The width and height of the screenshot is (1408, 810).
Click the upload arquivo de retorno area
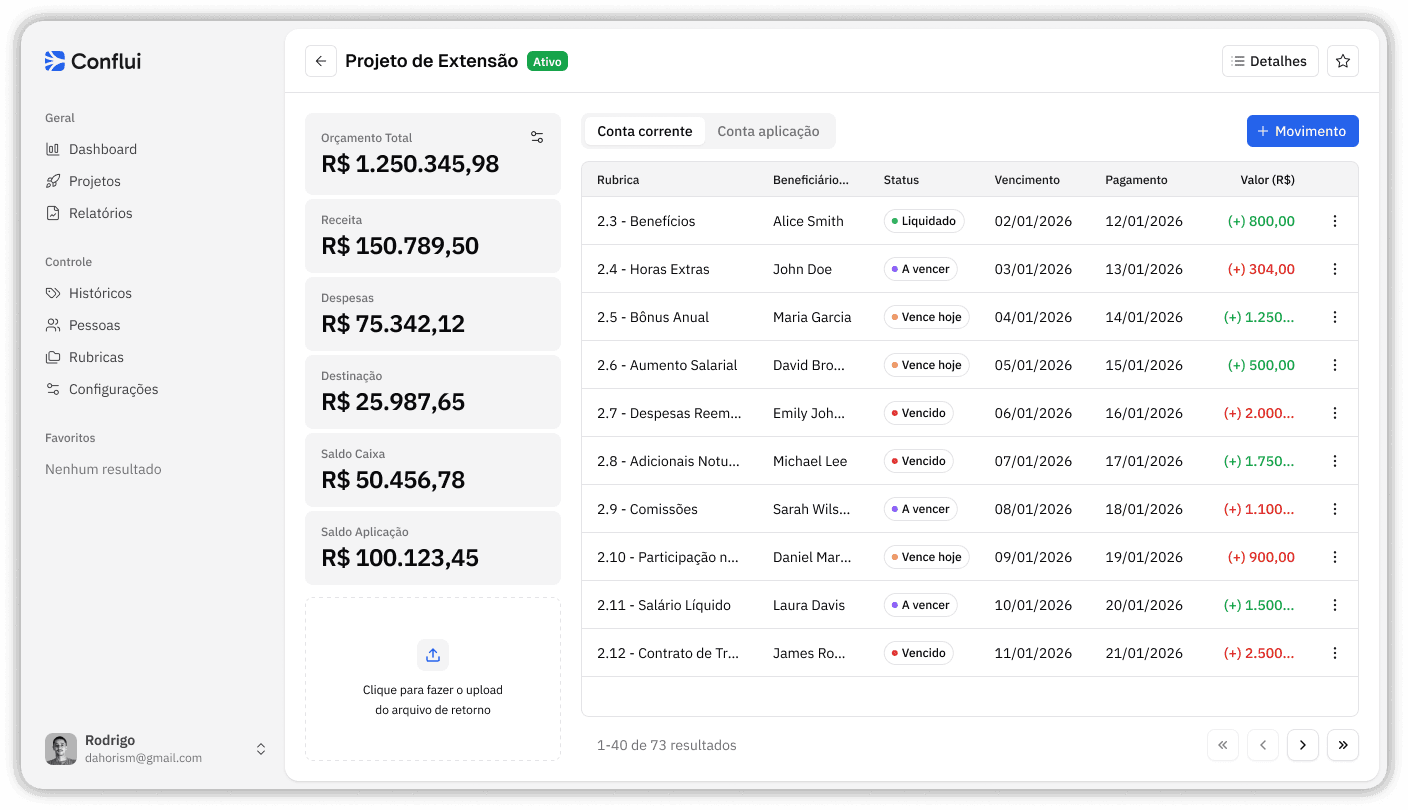click(432, 679)
